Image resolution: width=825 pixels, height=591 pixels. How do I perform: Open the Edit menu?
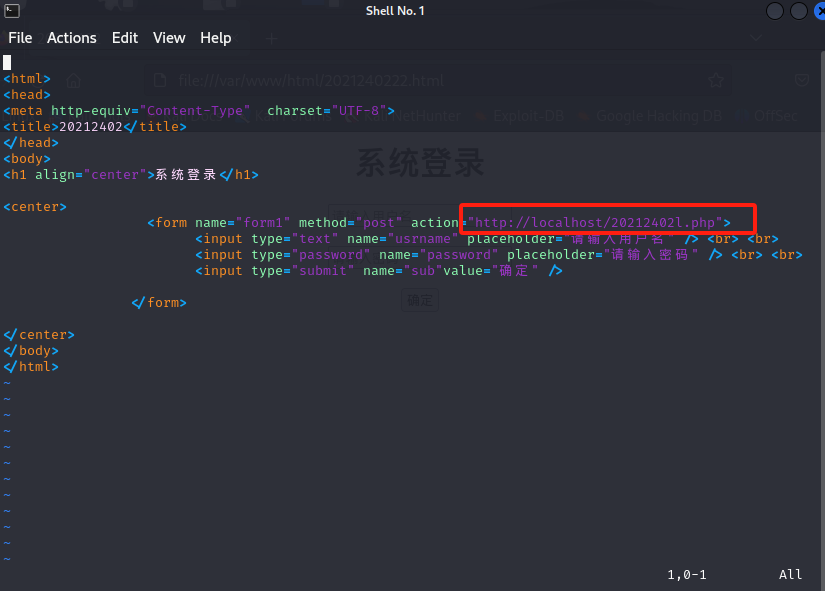click(125, 38)
